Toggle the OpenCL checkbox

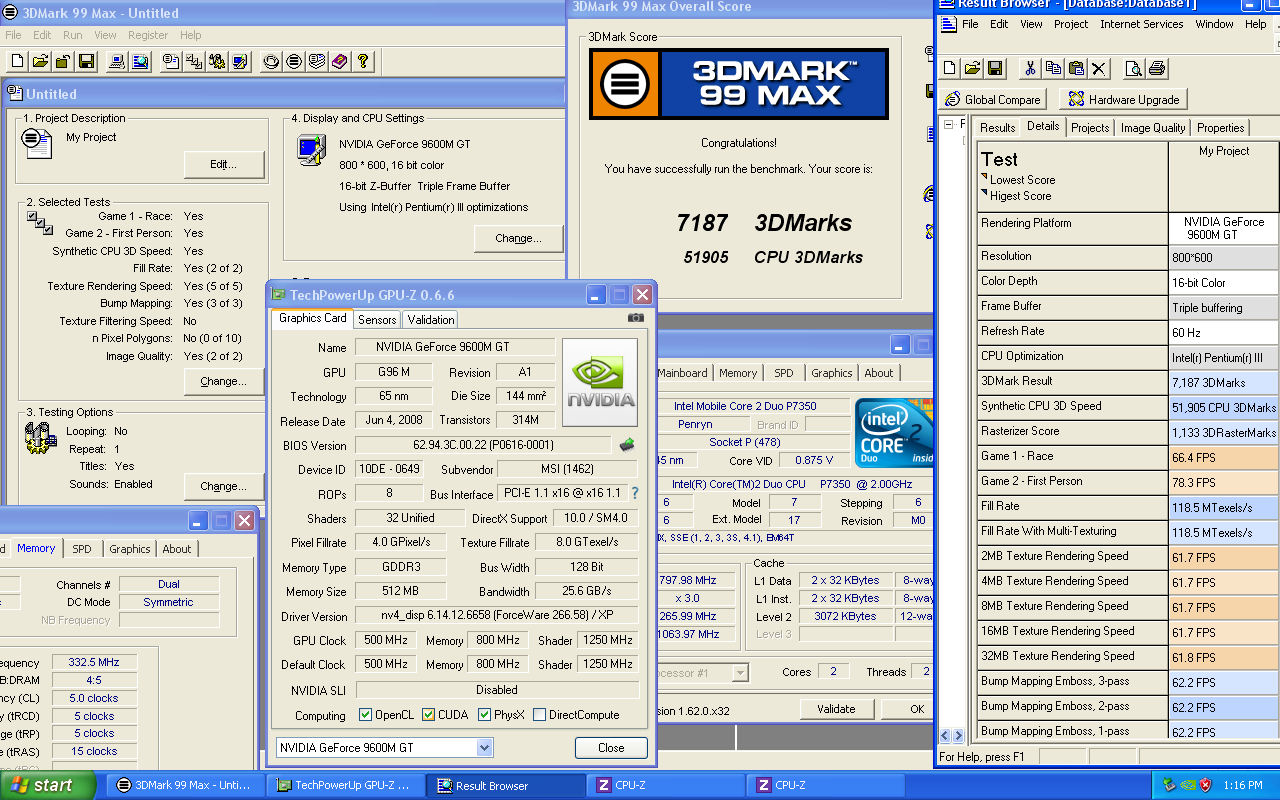[x=366, y=715]
